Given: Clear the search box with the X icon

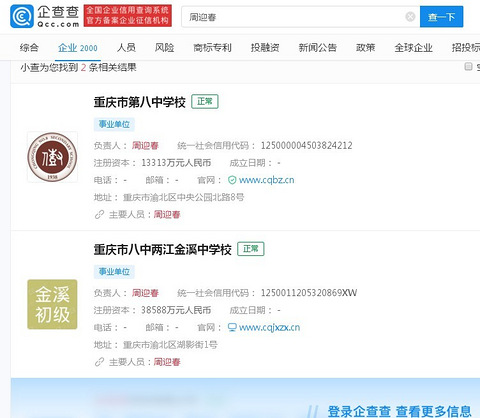Looking at the screenshot, I should (x=410, y=16).
